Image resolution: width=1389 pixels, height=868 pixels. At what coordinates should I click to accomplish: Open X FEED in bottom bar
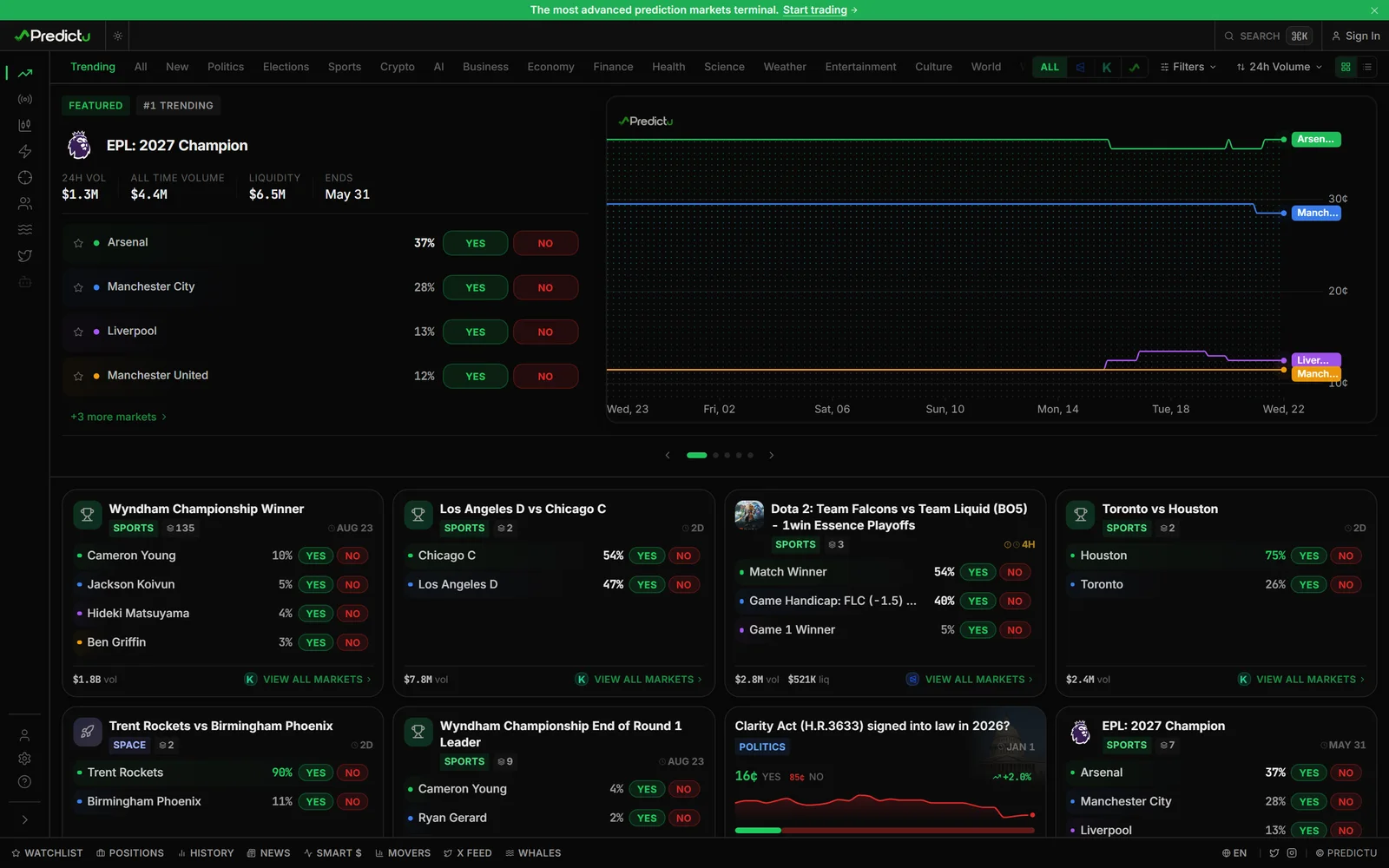pyautogui.click(x=467, y=853)
